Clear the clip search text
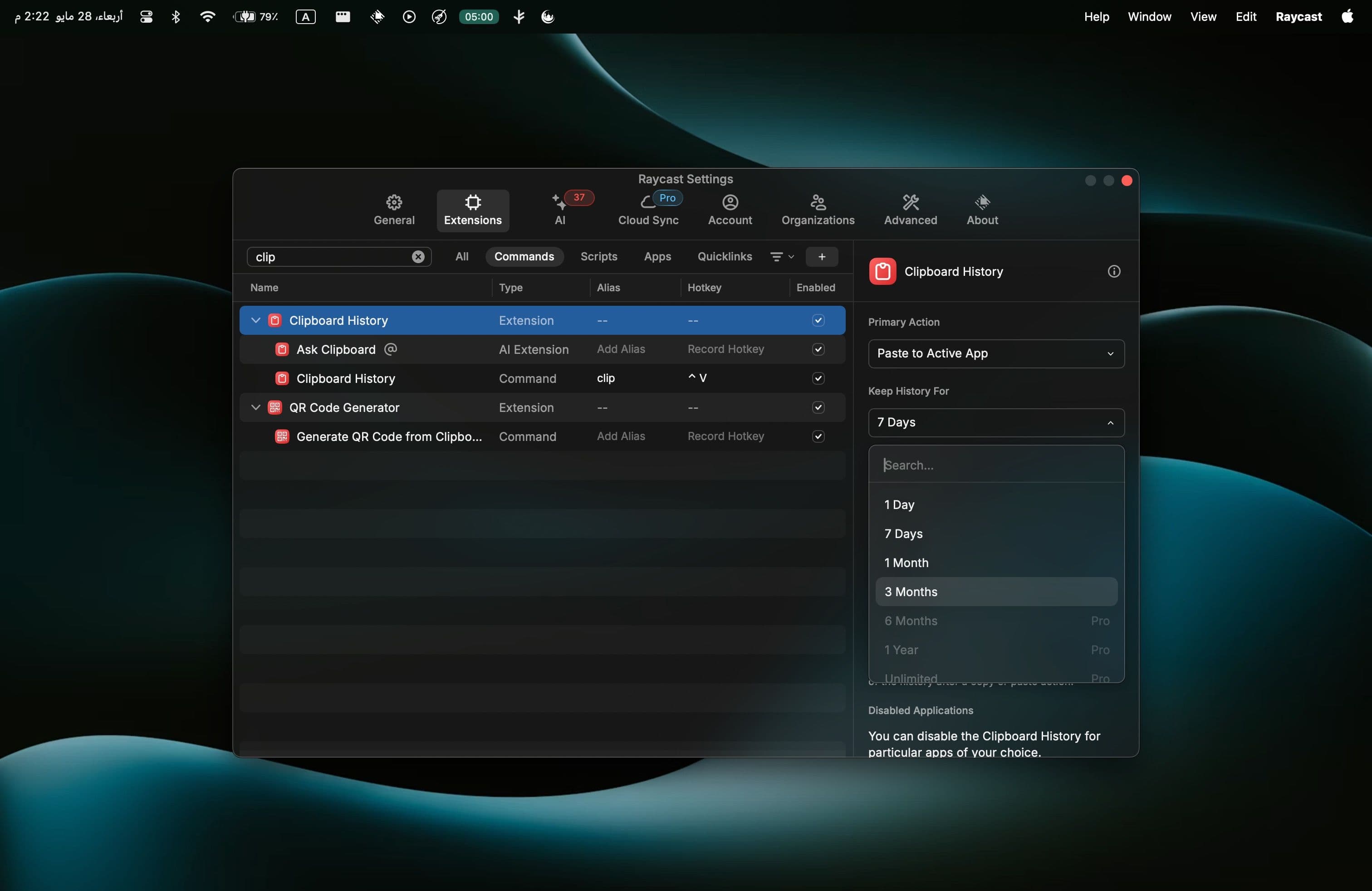This screenshot has width=1372, height=891. point(418,257)
